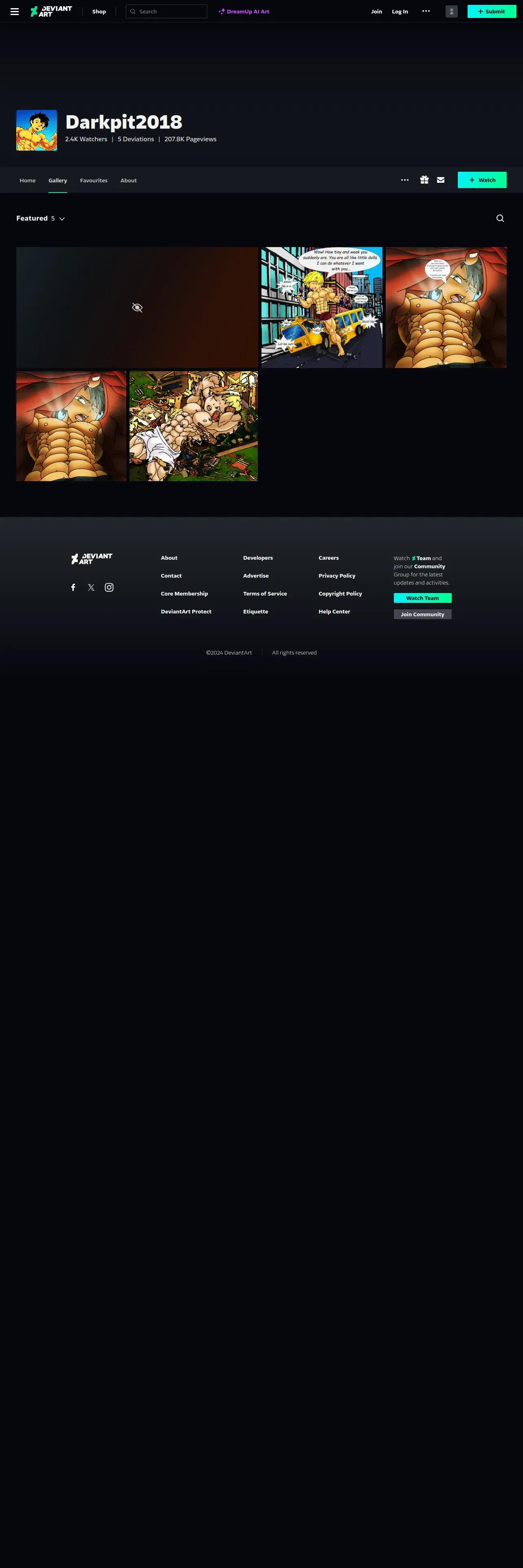Click Join in the header

pyautogui.click(x=377, y=11)
